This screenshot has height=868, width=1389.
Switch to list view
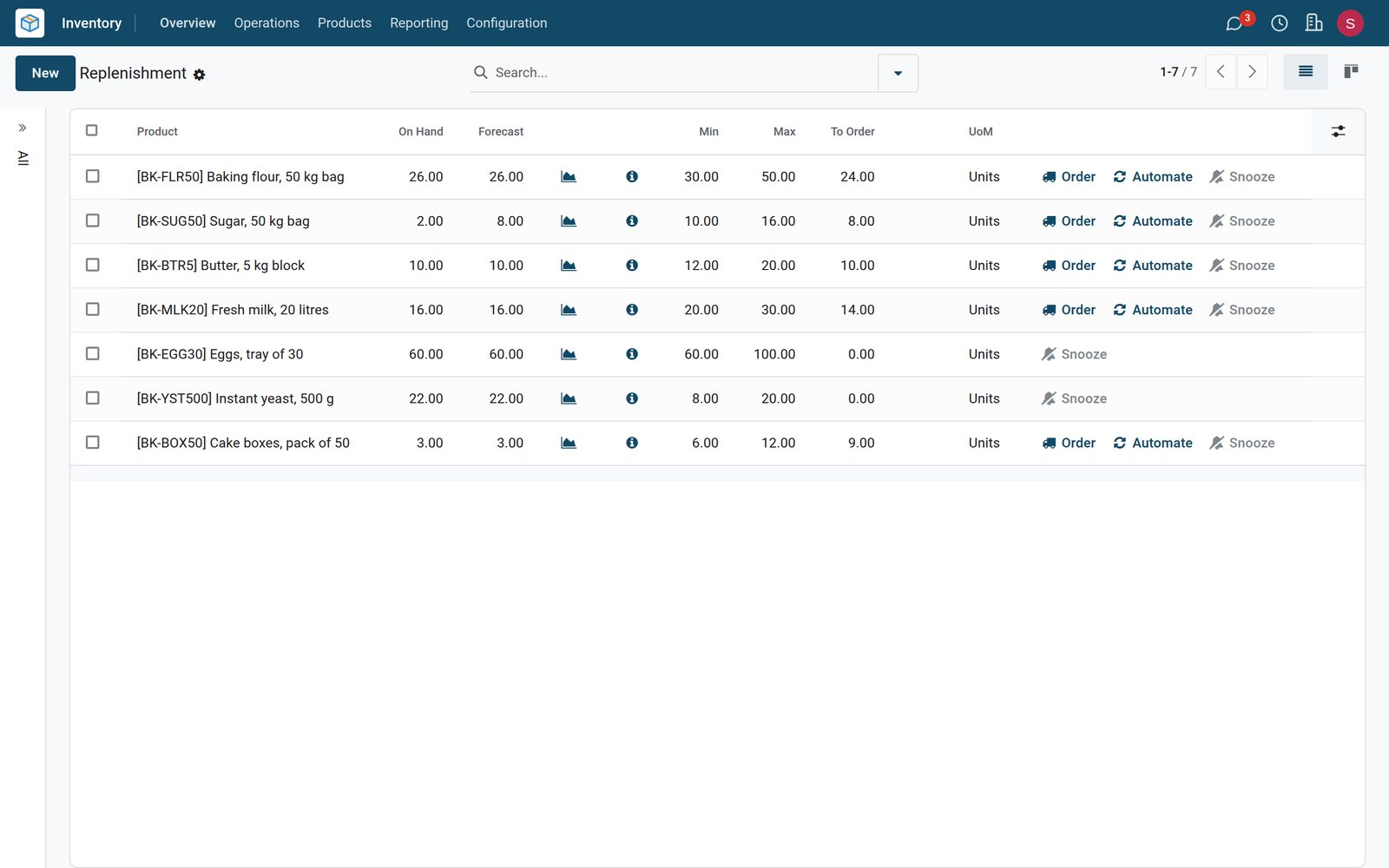tap(1305, 71)
